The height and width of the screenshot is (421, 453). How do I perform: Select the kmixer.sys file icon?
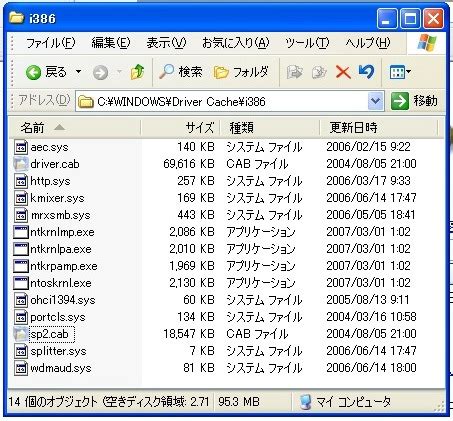pyautogui.click(x=21, y=198)
